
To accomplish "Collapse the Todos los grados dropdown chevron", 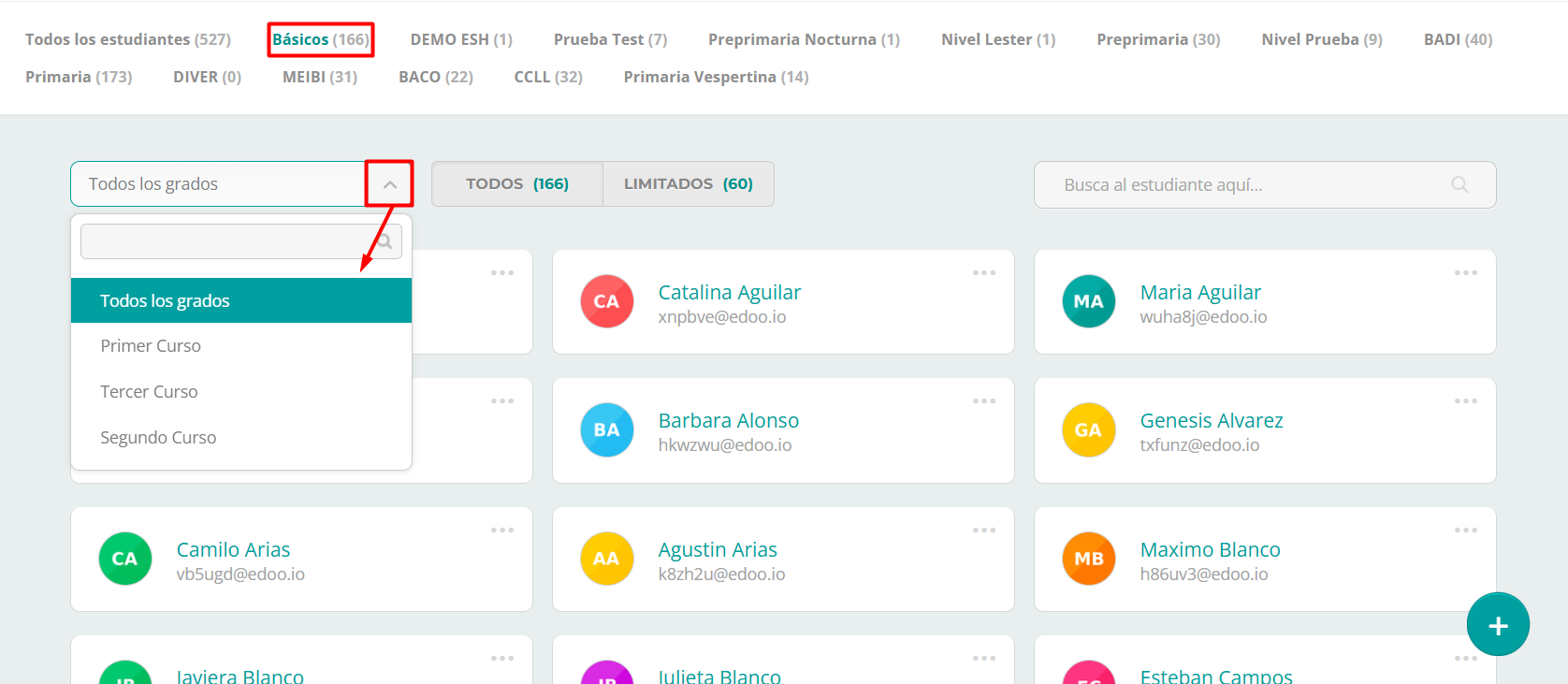I will [x=390, y=184].
